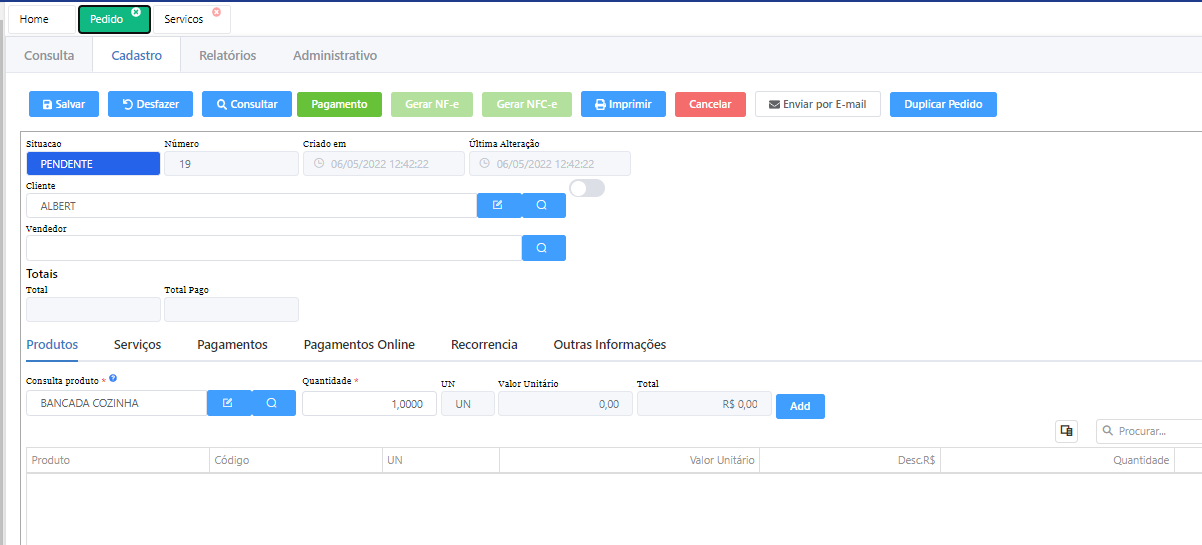Viewport: 1202px width, 545px height.
Task: Close the Servicos tab using its x icon
Action: point(216,12)
